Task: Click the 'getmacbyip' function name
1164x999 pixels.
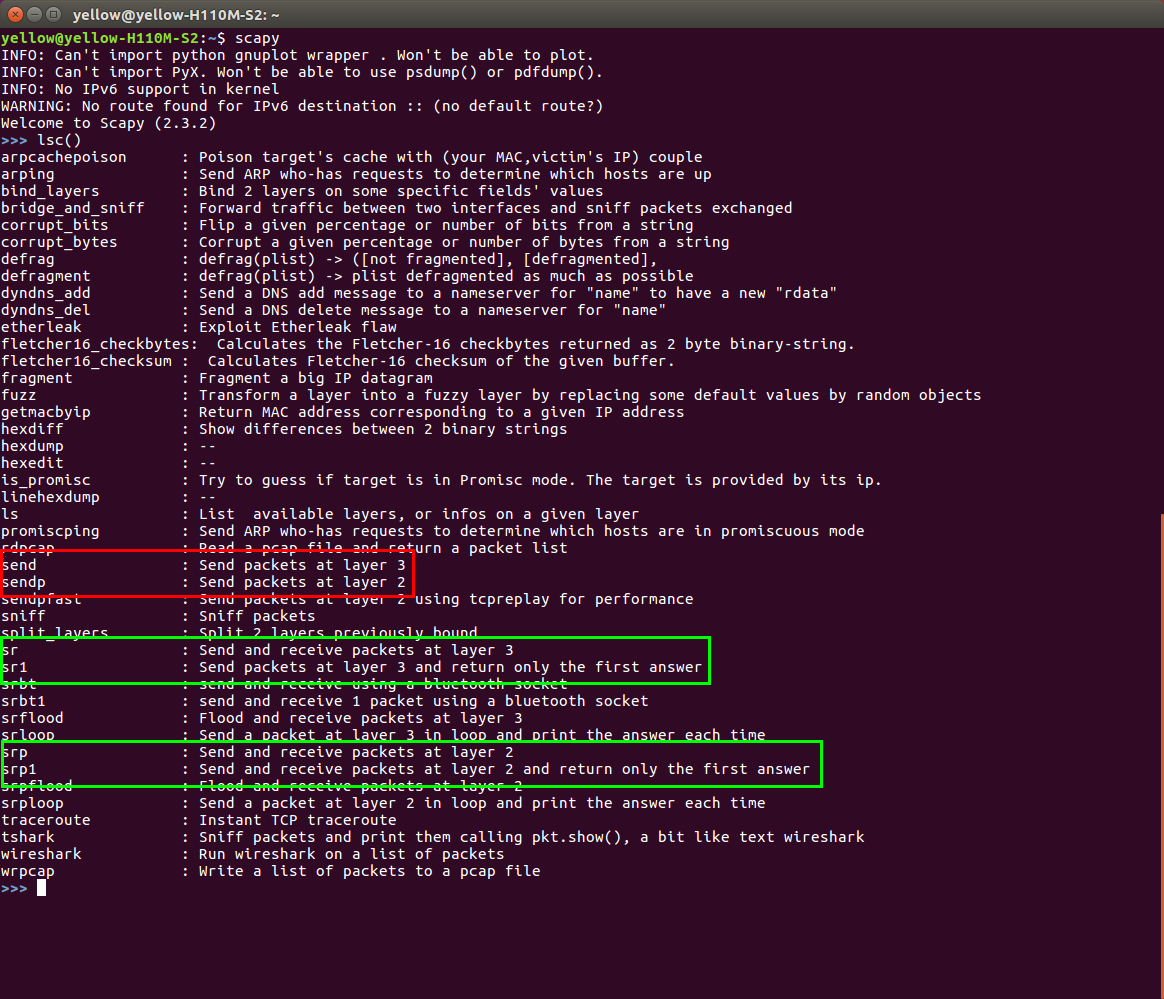Action: [45, 412]
